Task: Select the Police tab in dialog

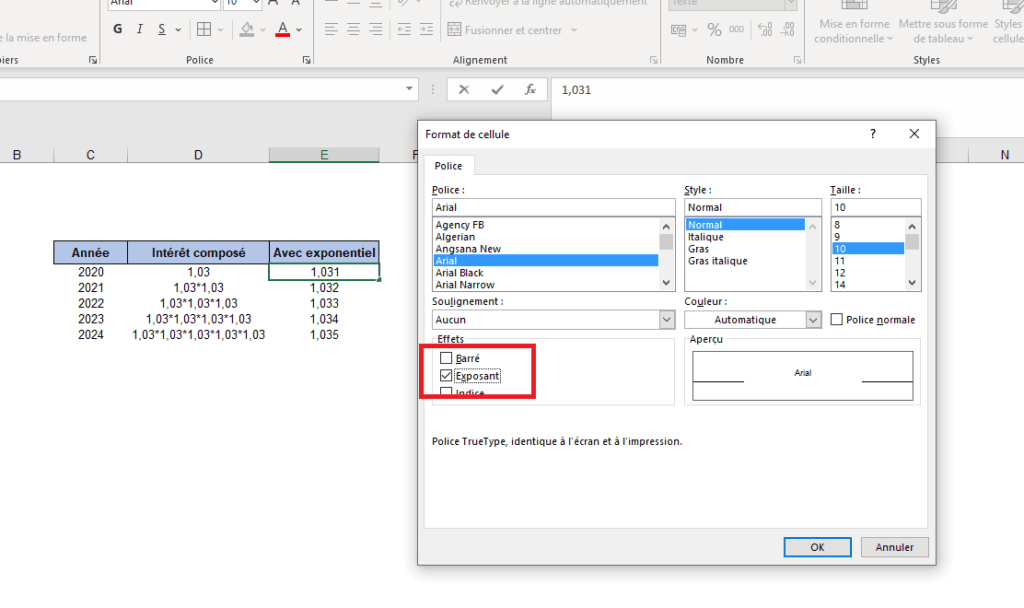Action: 449,166
